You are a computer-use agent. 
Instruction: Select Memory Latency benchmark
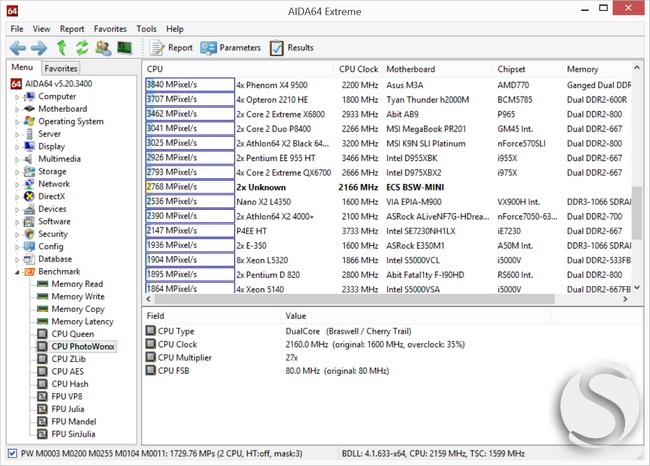82,321
